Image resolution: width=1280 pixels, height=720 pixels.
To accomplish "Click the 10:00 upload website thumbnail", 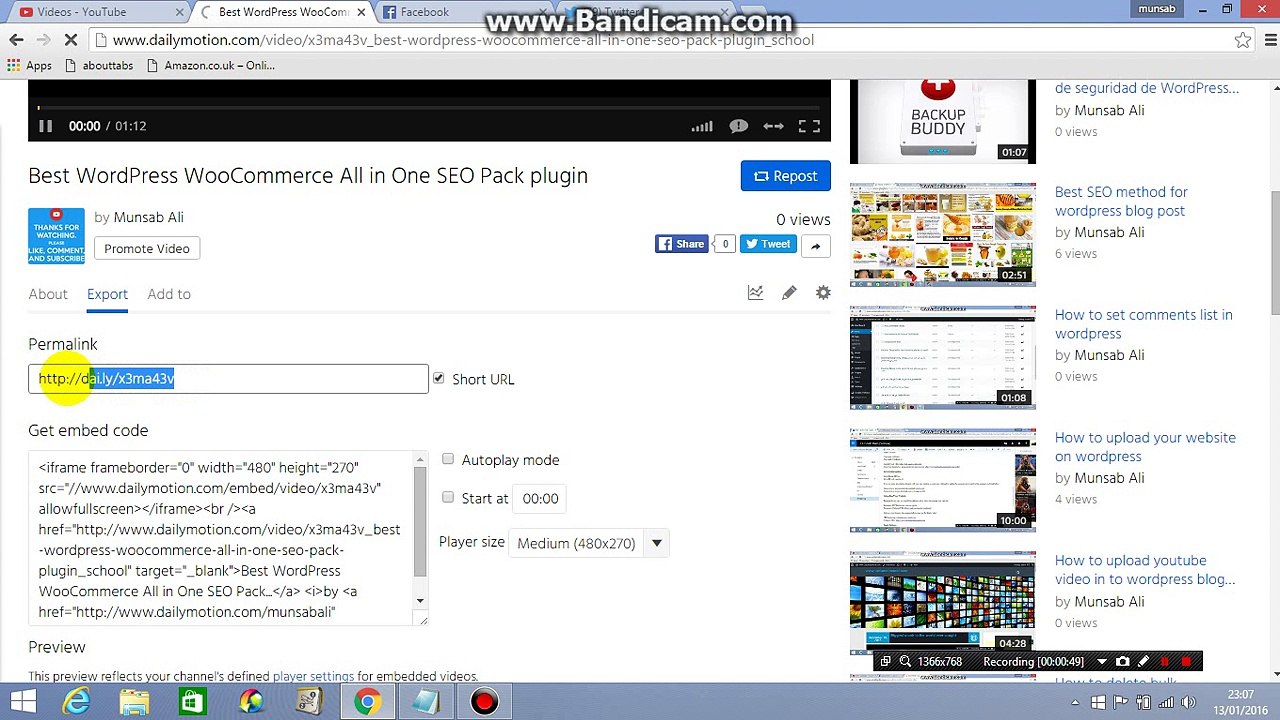I will point(943,480).
